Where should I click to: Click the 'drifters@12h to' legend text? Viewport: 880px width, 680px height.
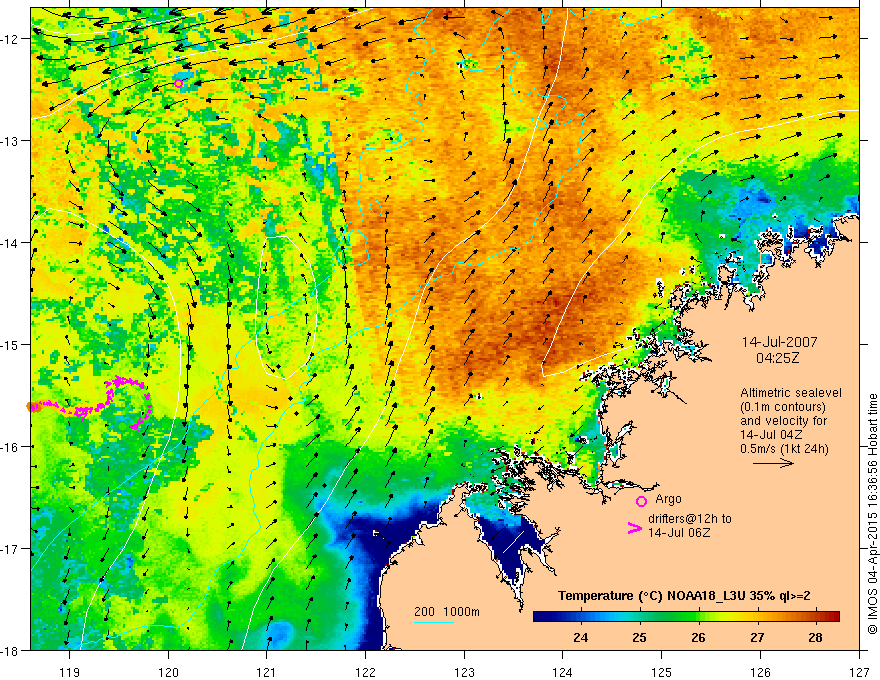coord(690,519)
